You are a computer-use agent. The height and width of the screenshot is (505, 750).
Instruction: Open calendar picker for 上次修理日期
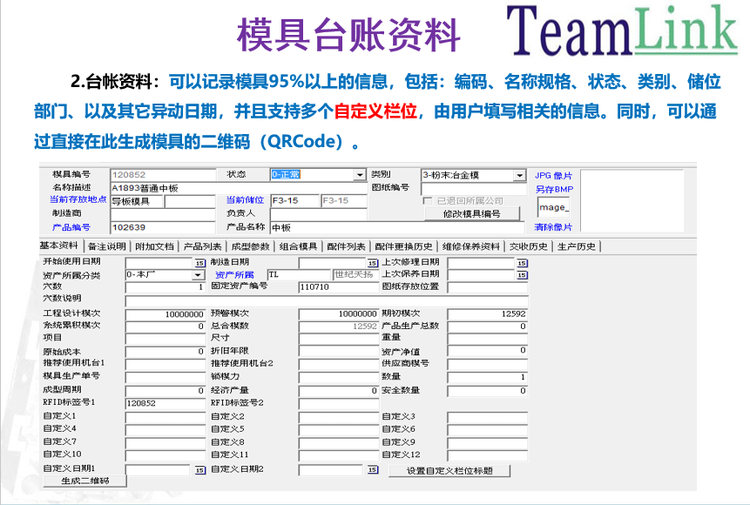522,263
